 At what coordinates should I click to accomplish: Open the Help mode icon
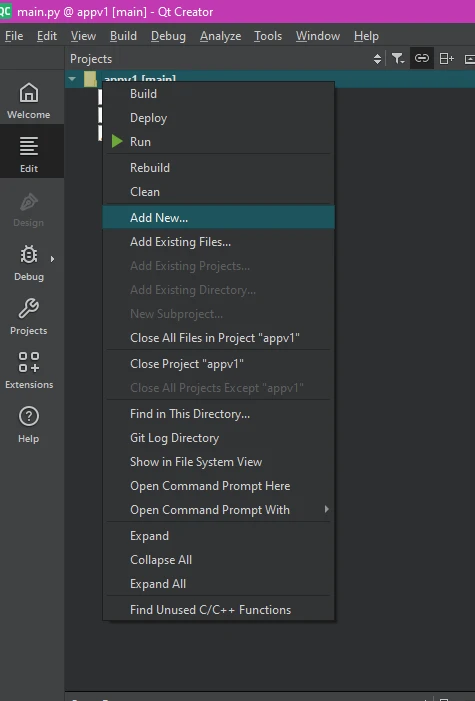29,425
